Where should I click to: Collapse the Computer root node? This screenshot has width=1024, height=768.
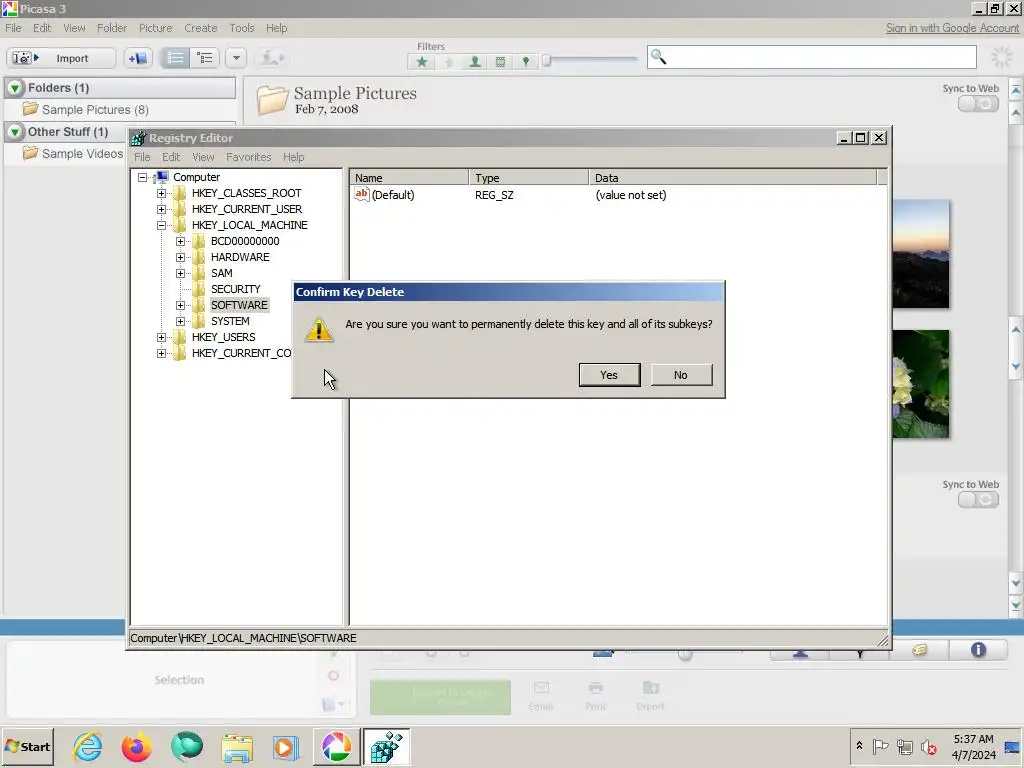[142, 177]
